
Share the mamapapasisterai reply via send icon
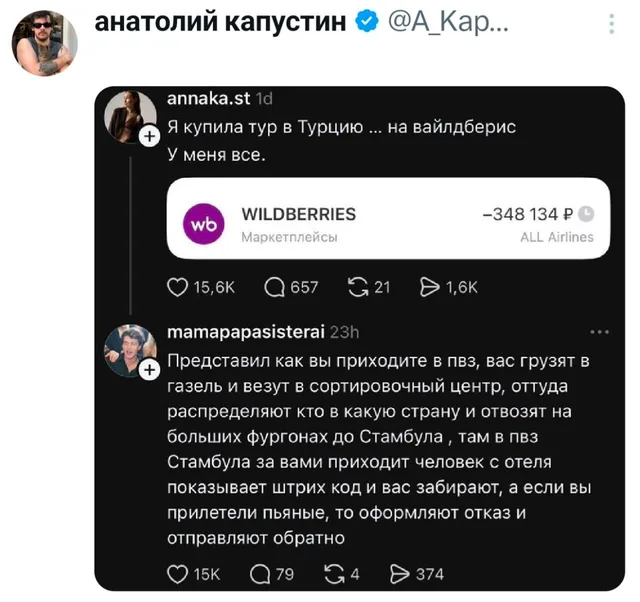pos(400,574)
